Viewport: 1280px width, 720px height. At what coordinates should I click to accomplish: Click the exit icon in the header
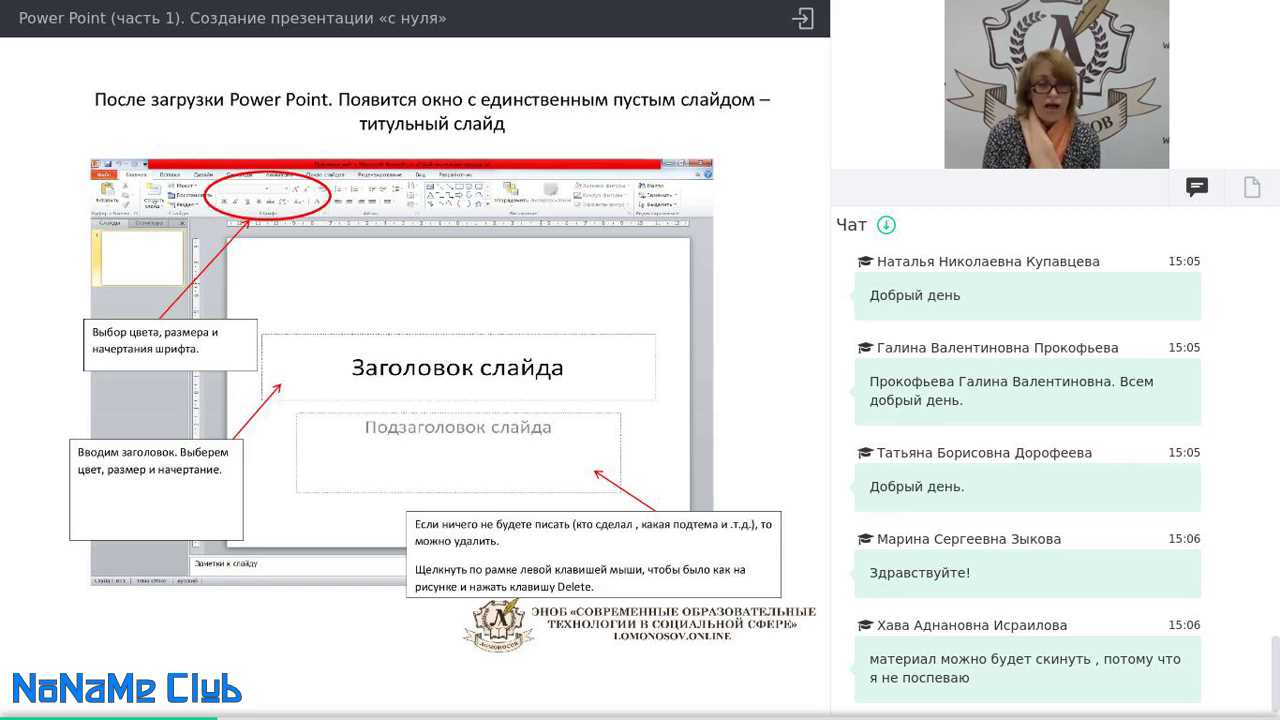click(803, 18)
